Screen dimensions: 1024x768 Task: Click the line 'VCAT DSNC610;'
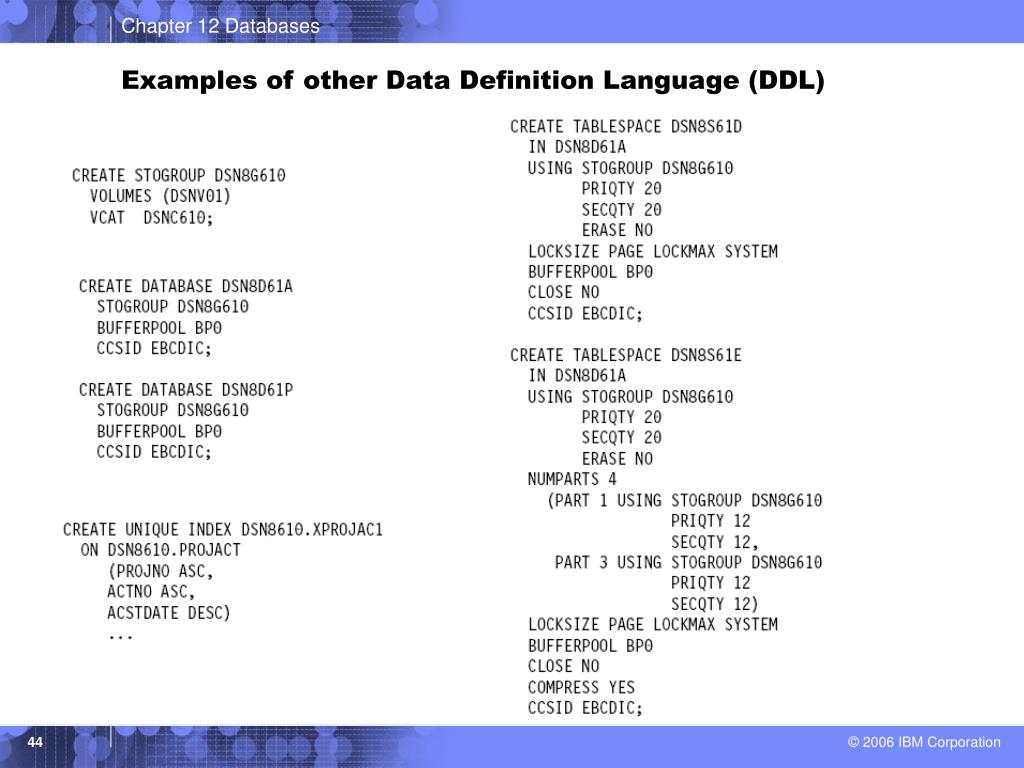[152, 217]
